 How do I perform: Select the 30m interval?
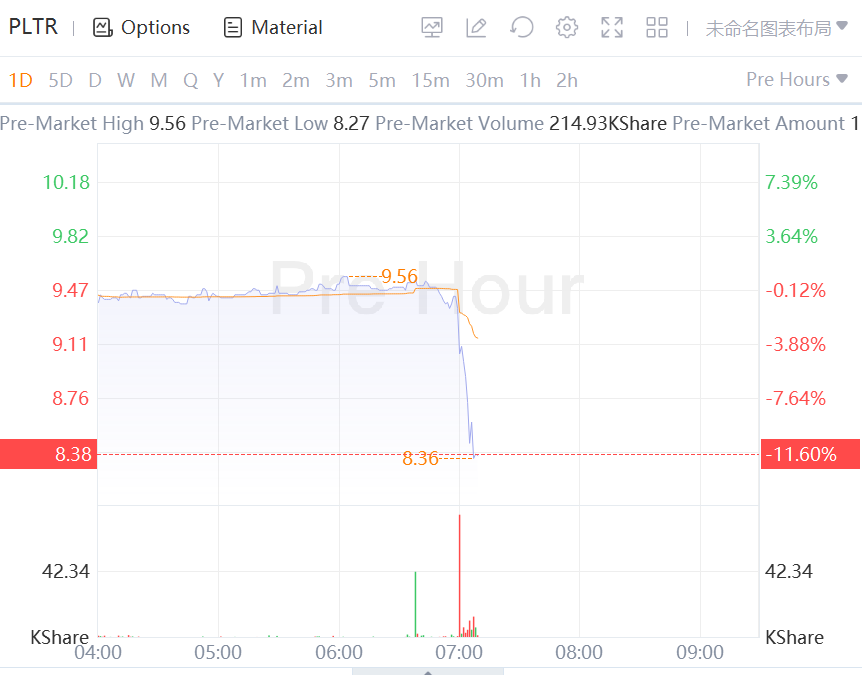pos(484,80)
